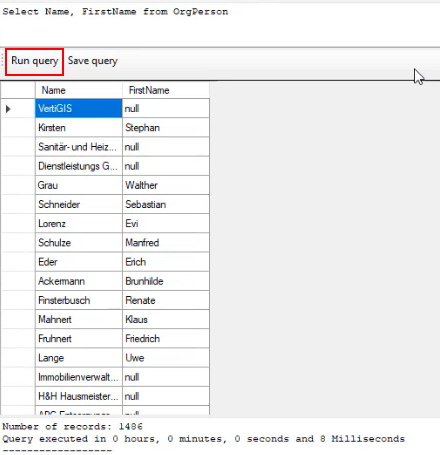Select the Klaus first name cell

tap(166, 320)
